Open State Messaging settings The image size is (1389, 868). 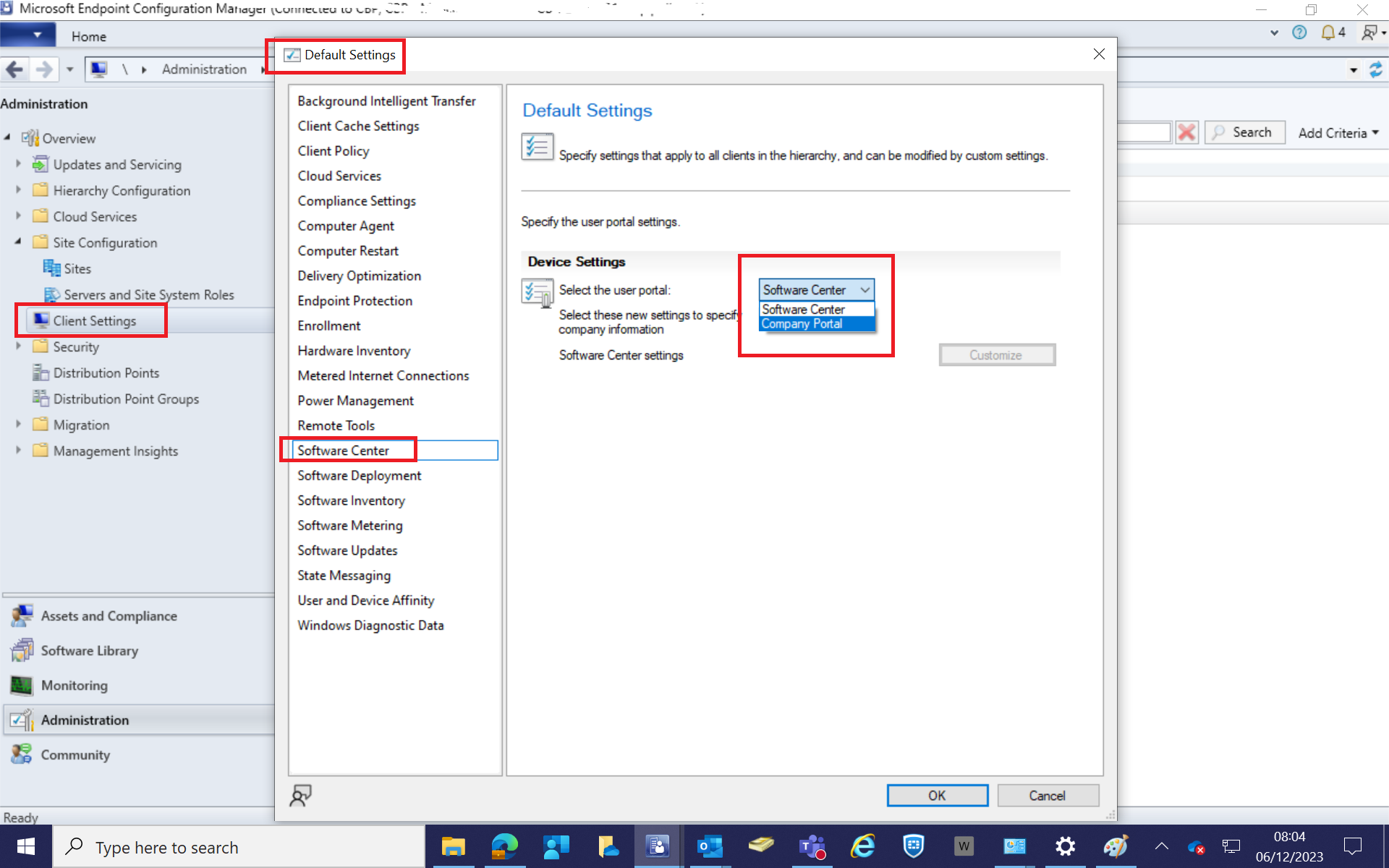(x=344, y=575)
